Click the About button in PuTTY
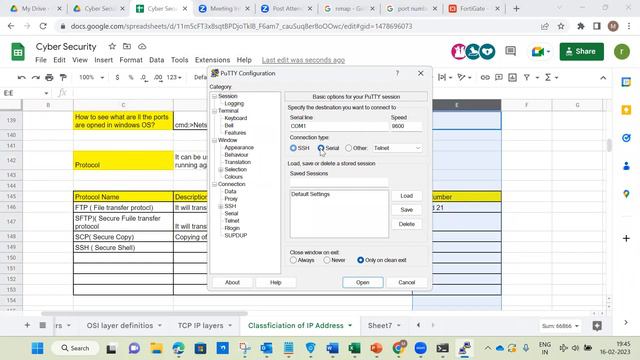Image resolution: width=640 pixels, height=360 pixels. 232,282
